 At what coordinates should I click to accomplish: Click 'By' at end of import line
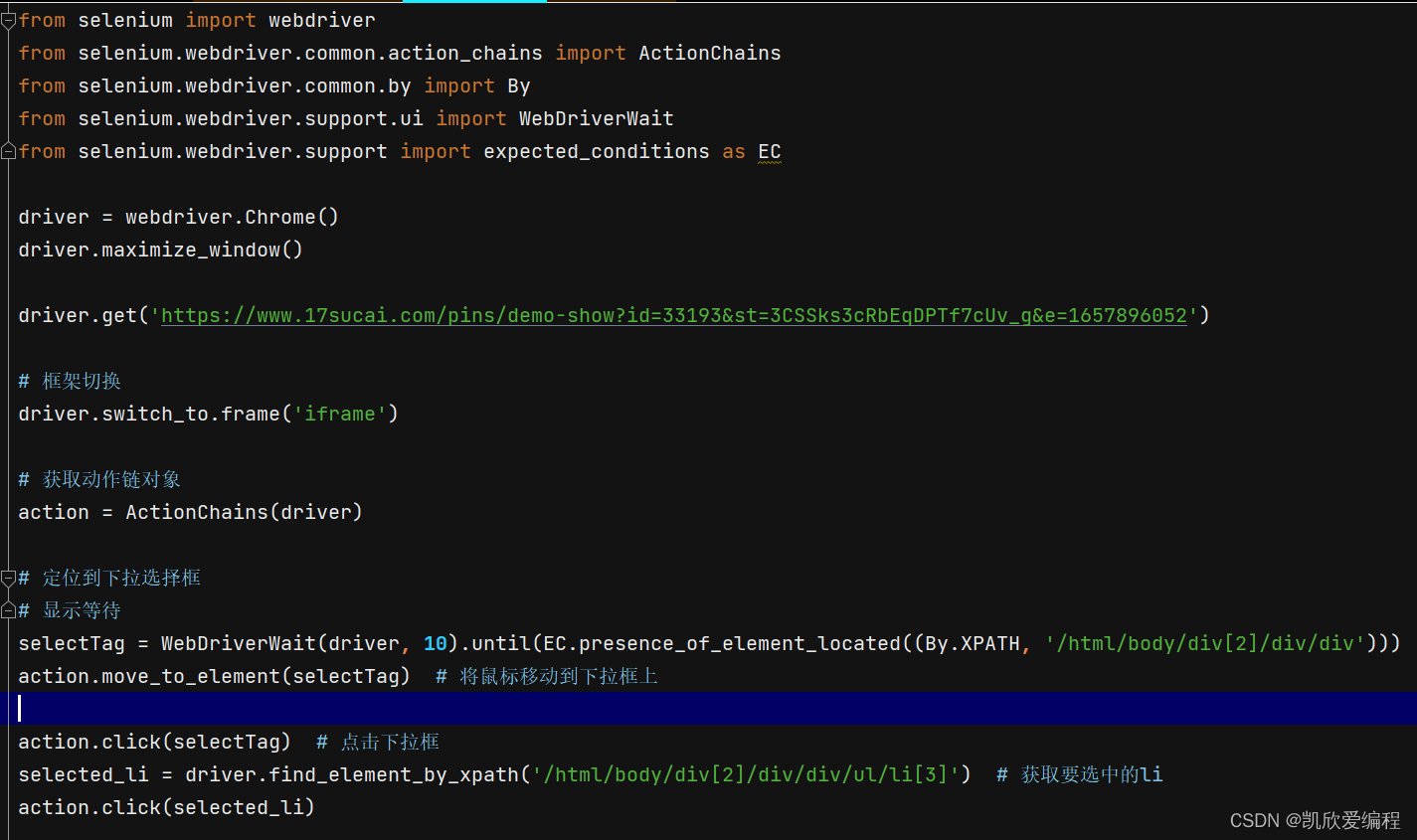[519, 86]
